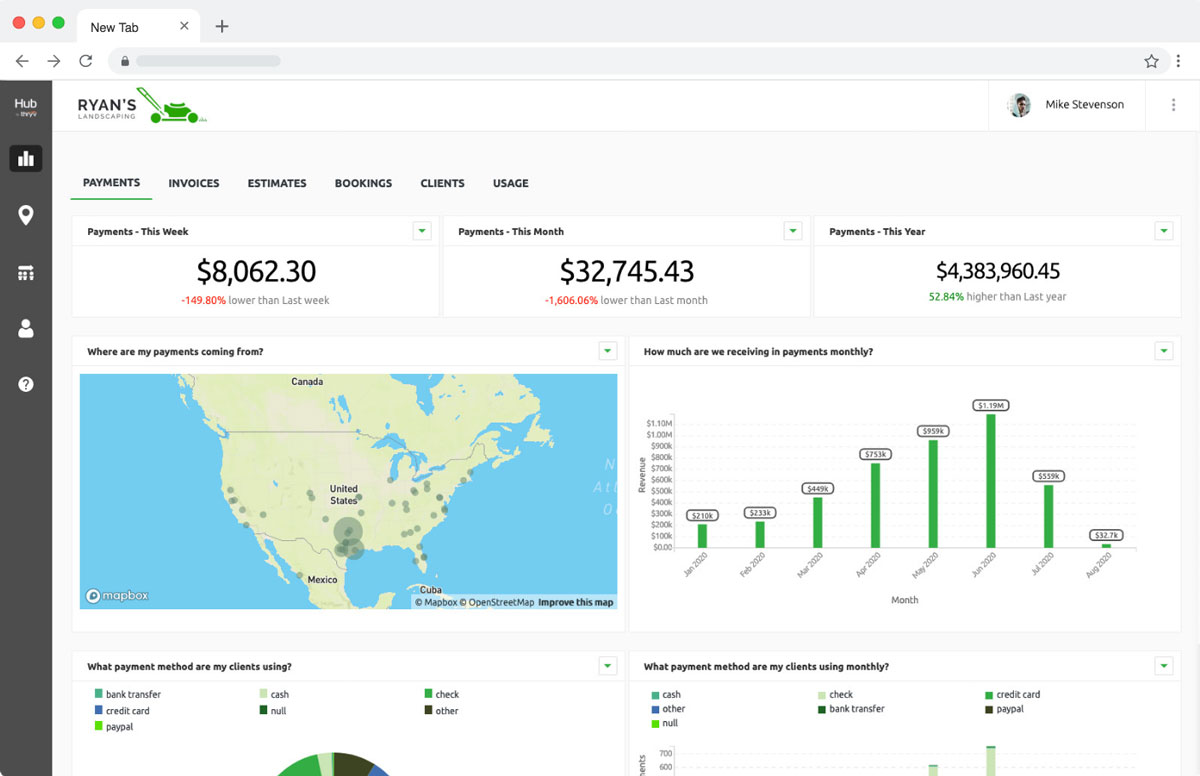Toggle null in pie chart legend

click(x=273, y=711)
